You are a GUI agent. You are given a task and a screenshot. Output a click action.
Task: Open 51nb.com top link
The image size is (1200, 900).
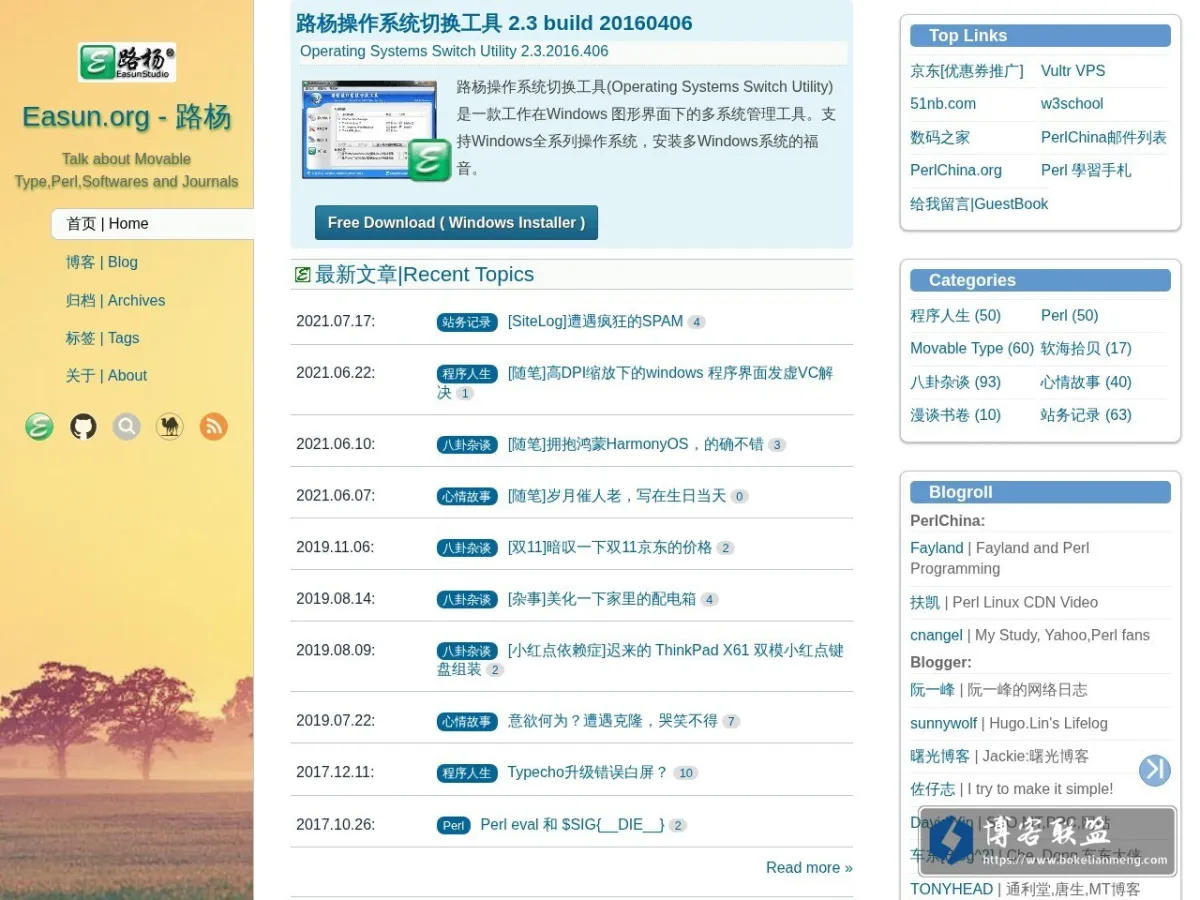(943, 104)
